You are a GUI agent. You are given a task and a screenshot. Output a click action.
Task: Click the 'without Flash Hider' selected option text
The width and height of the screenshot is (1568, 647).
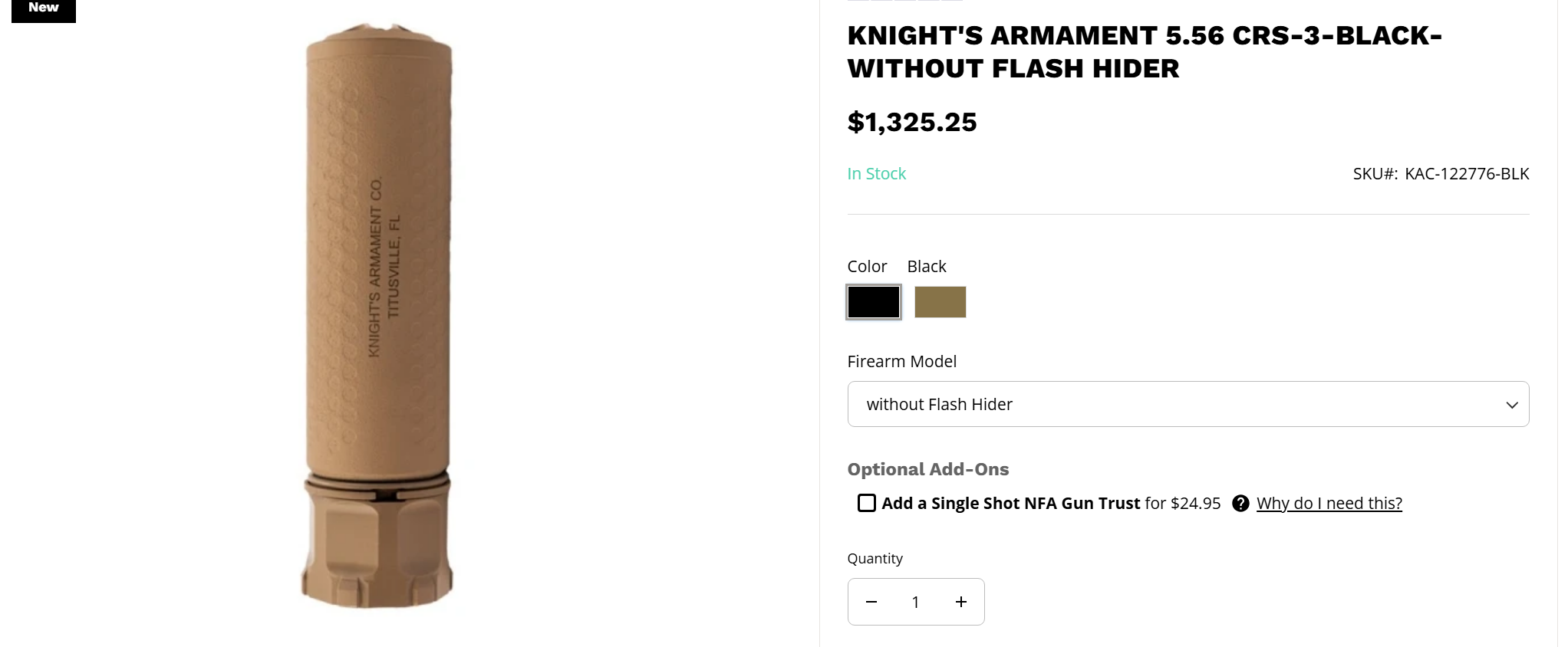click(x=939, y=404)
